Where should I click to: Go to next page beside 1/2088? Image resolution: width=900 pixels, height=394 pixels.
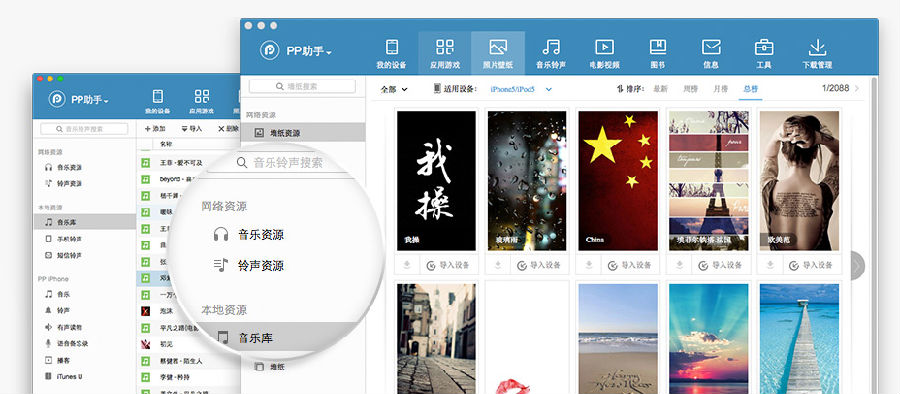coord(857,88)
